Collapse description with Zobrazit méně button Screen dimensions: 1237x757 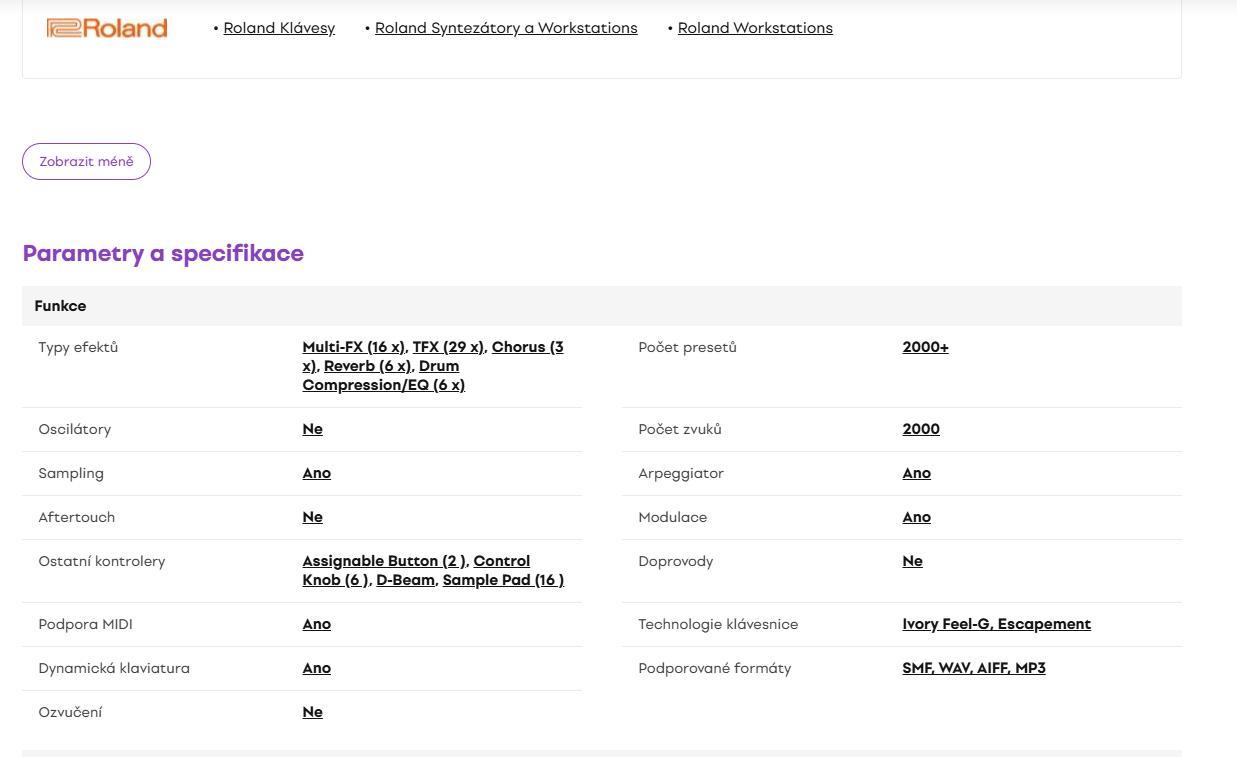[86, 161]
